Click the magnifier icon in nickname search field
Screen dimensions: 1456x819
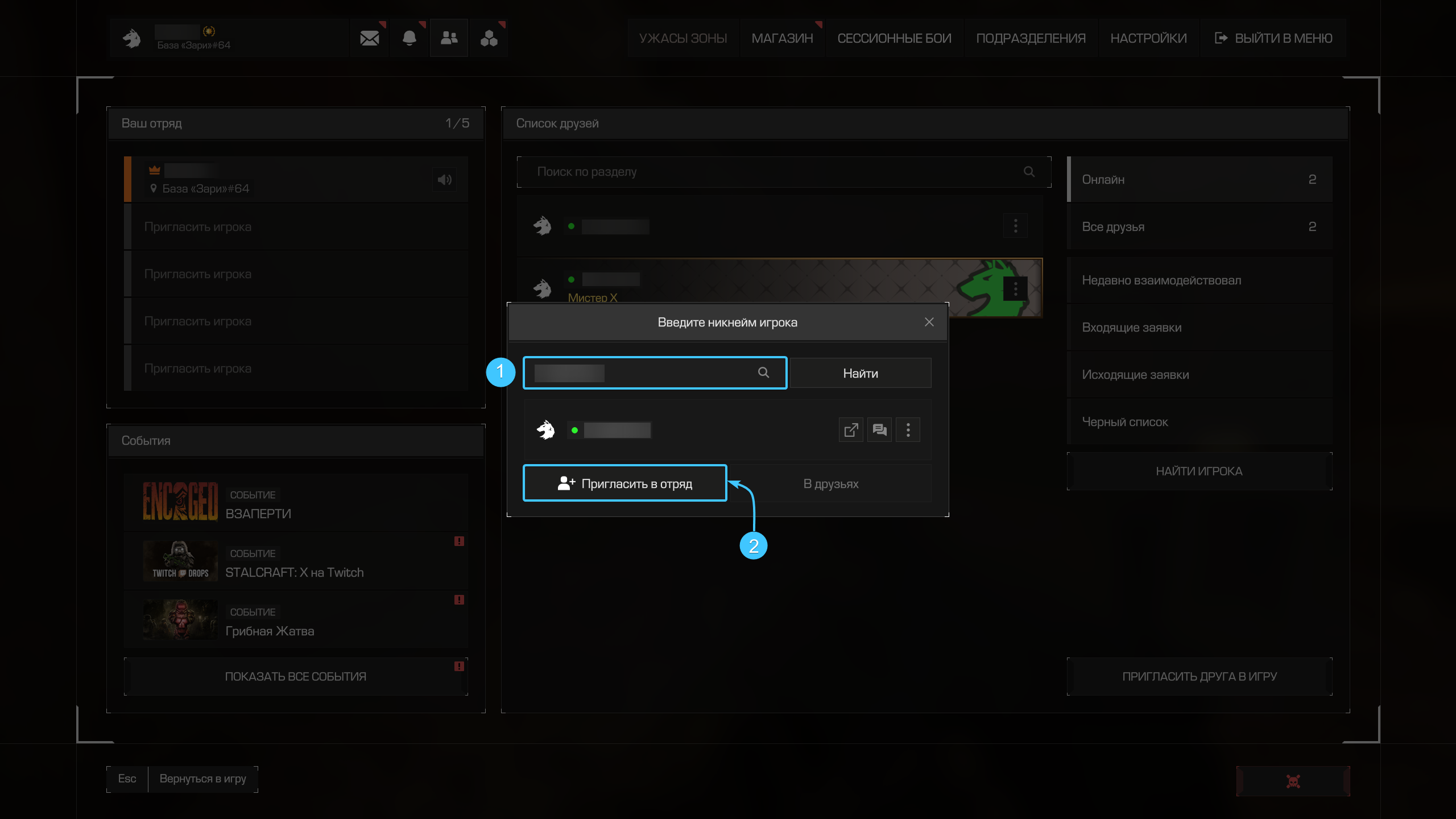[763, 373]
